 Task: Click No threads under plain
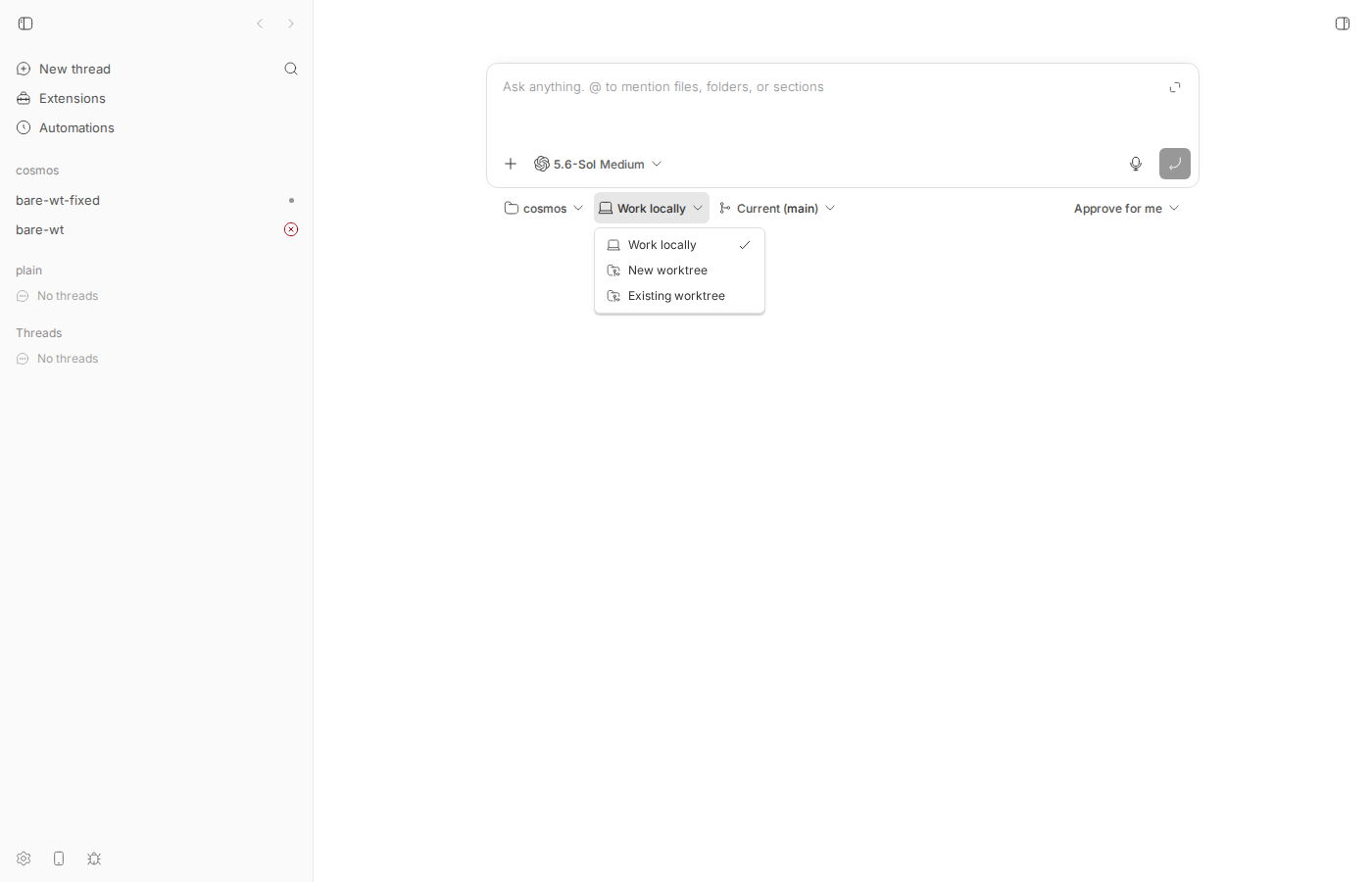pos(58,296)
